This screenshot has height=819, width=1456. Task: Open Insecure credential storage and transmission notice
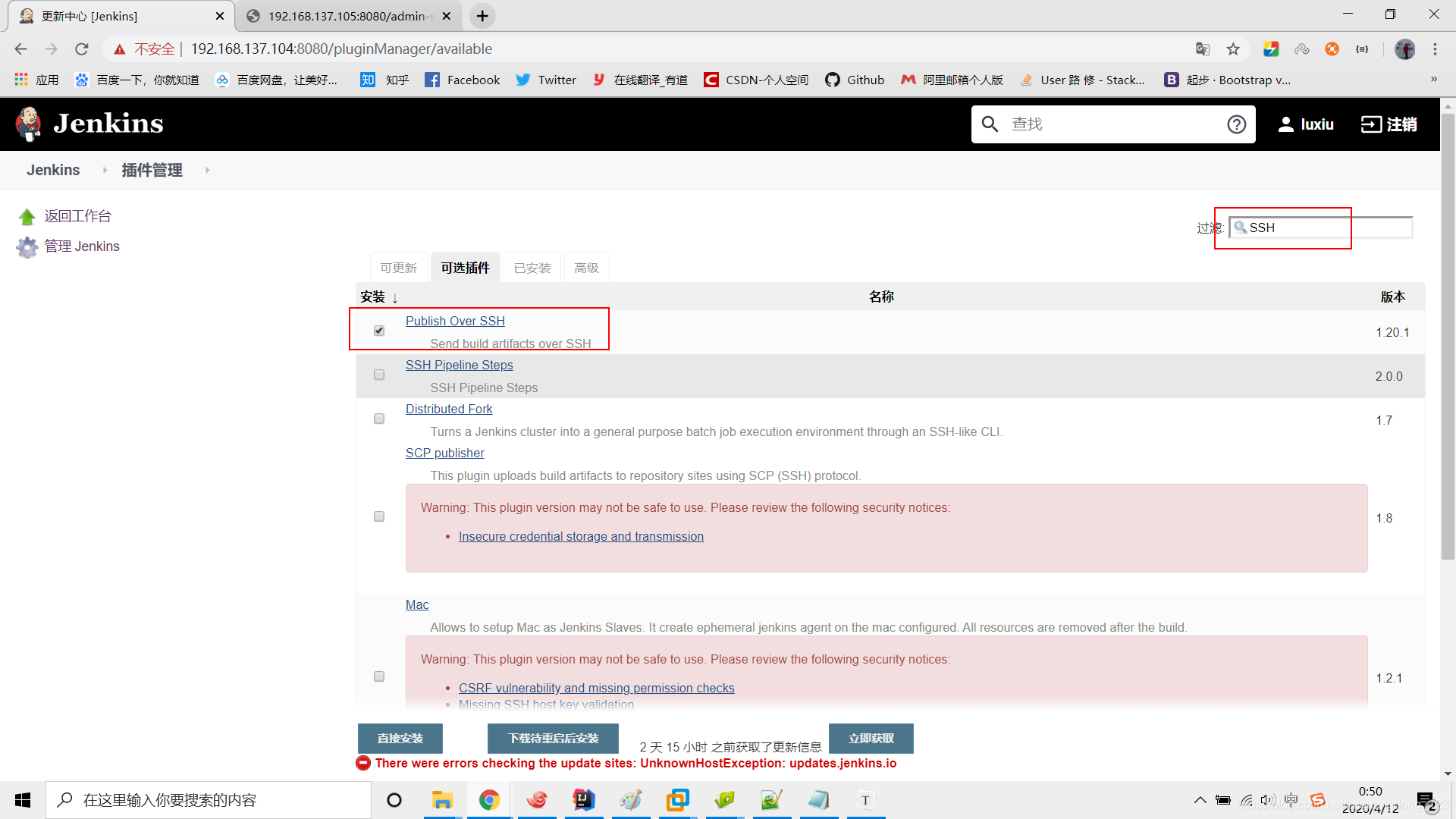pyautogui.click(x=581, y=537)
